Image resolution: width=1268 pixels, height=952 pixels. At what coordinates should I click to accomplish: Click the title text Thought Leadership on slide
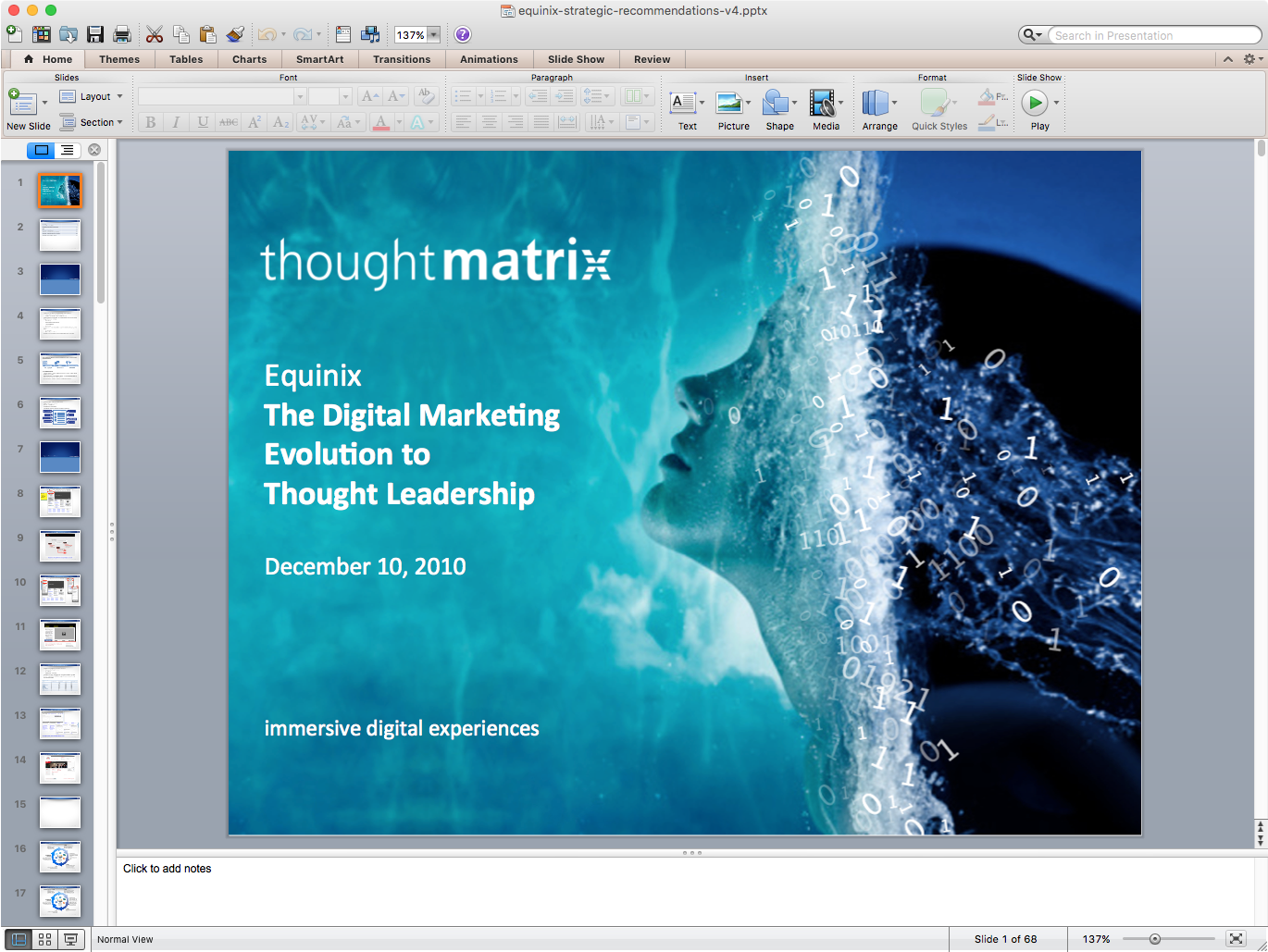coord(399,494)
